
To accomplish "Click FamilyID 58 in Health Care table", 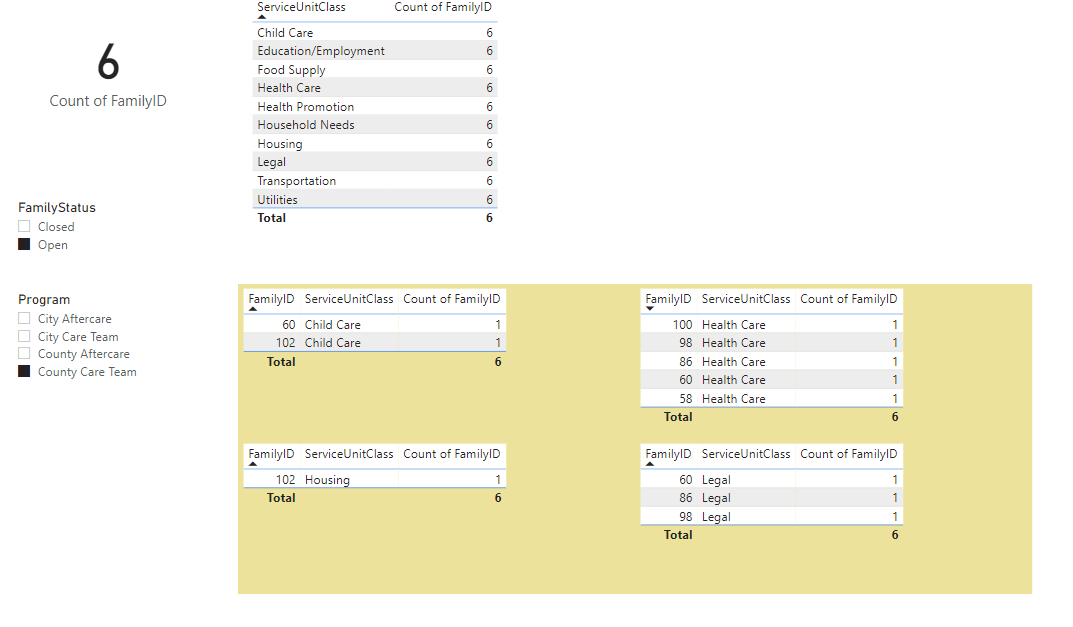I will coord(686,398).
